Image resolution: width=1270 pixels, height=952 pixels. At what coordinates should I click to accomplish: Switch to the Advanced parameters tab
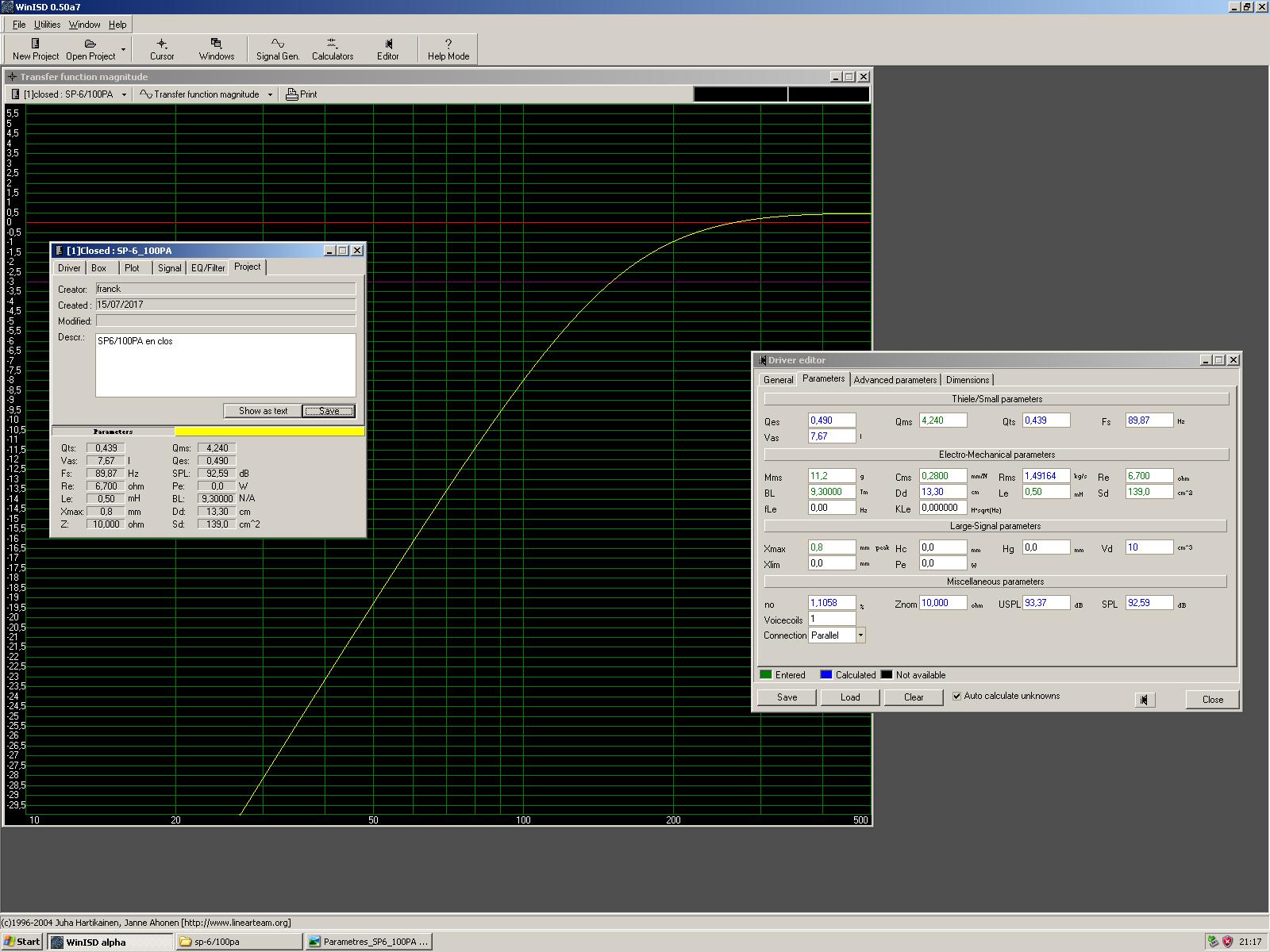895,380
